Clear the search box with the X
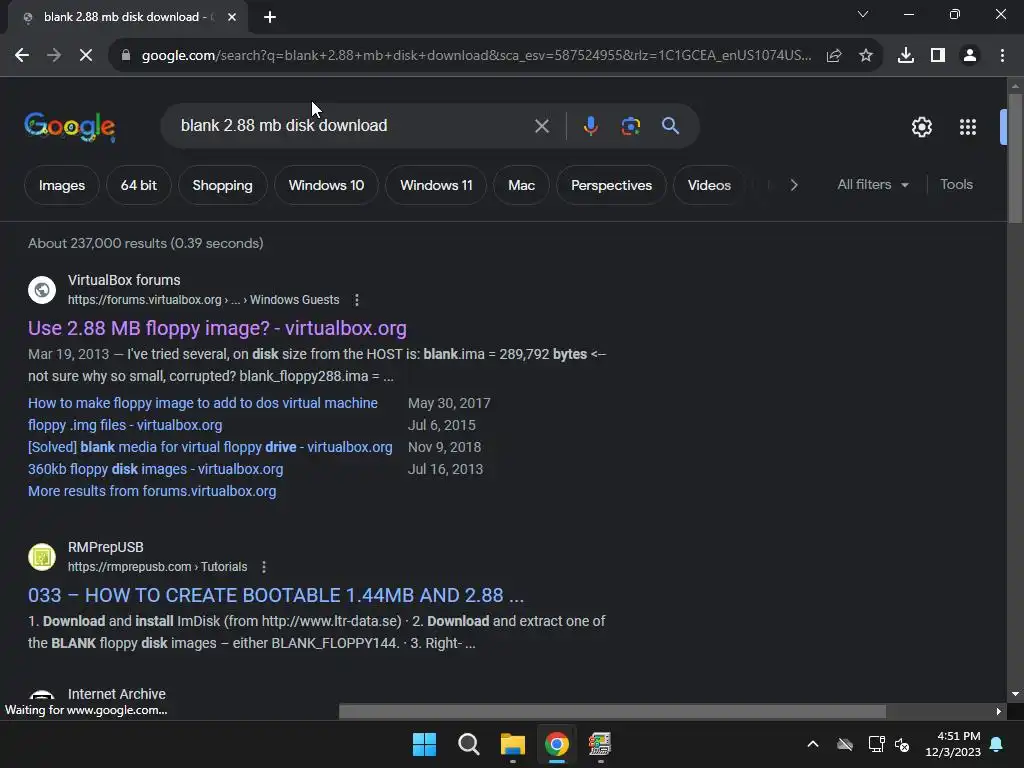 pos(541,126)
